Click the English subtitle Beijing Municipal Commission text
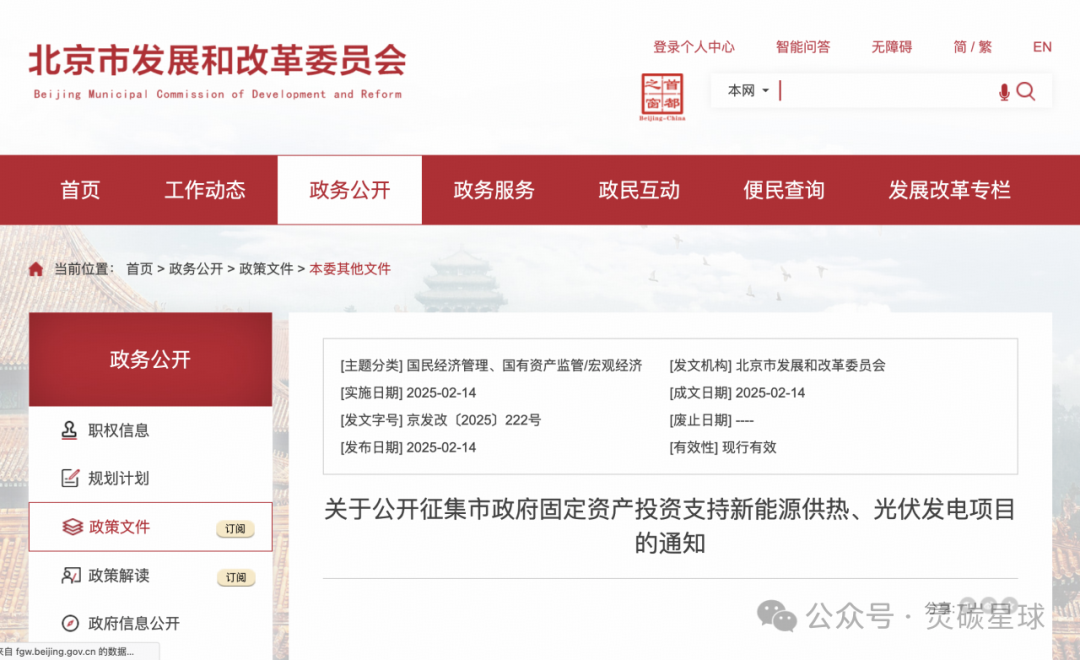Screen dimensions: 1080x660 click(x=218, y=94)
